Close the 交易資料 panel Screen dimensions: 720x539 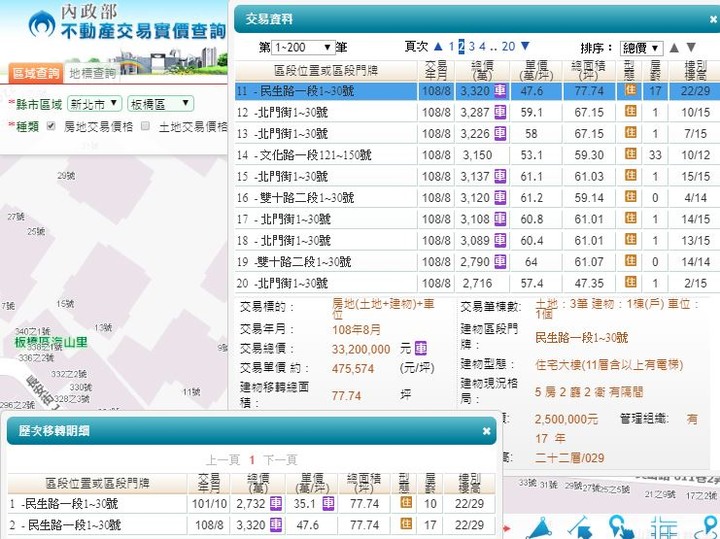[x=713, y=19]
